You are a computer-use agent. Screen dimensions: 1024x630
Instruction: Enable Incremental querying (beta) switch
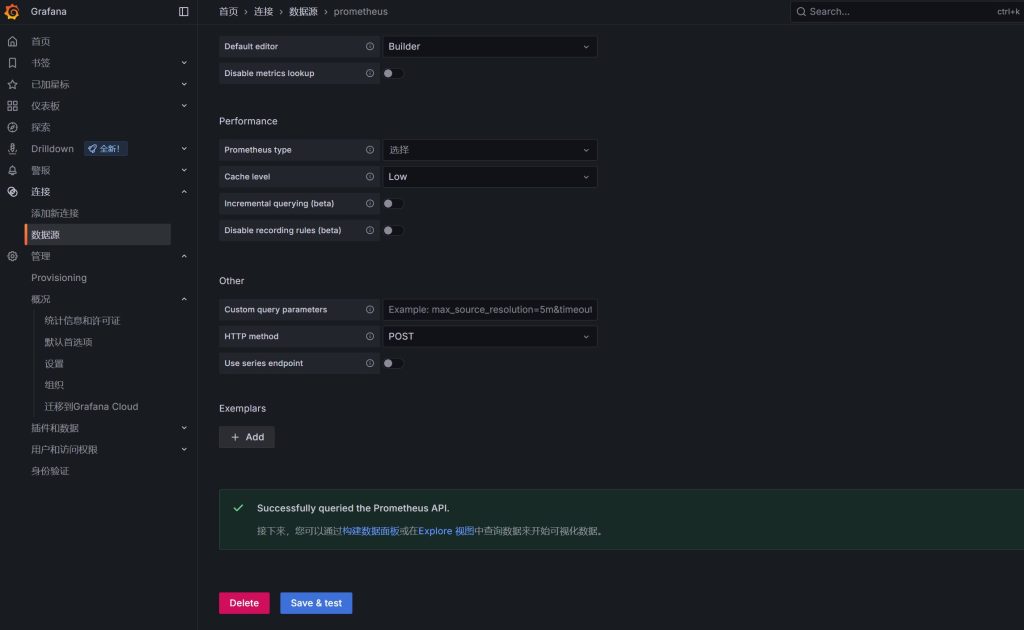pos(393,204)
